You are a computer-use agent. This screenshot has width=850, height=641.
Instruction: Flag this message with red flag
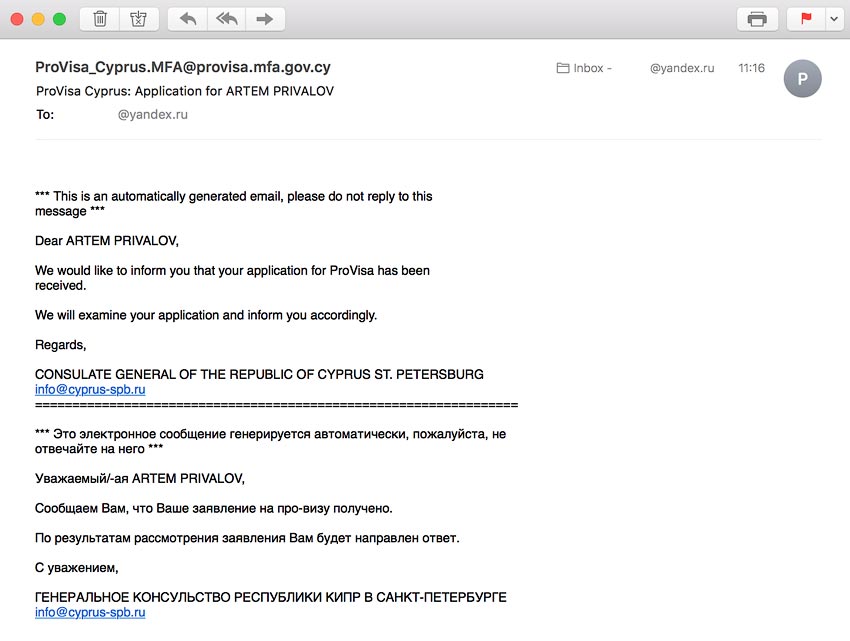[806, 19]
